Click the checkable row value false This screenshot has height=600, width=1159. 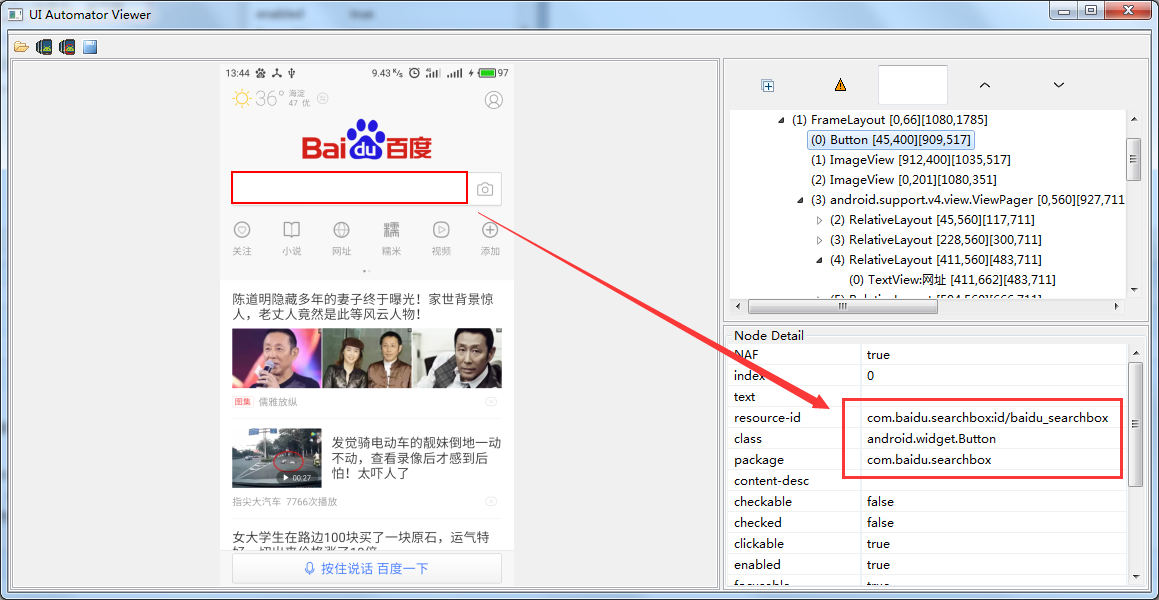(x=880, y=502)
